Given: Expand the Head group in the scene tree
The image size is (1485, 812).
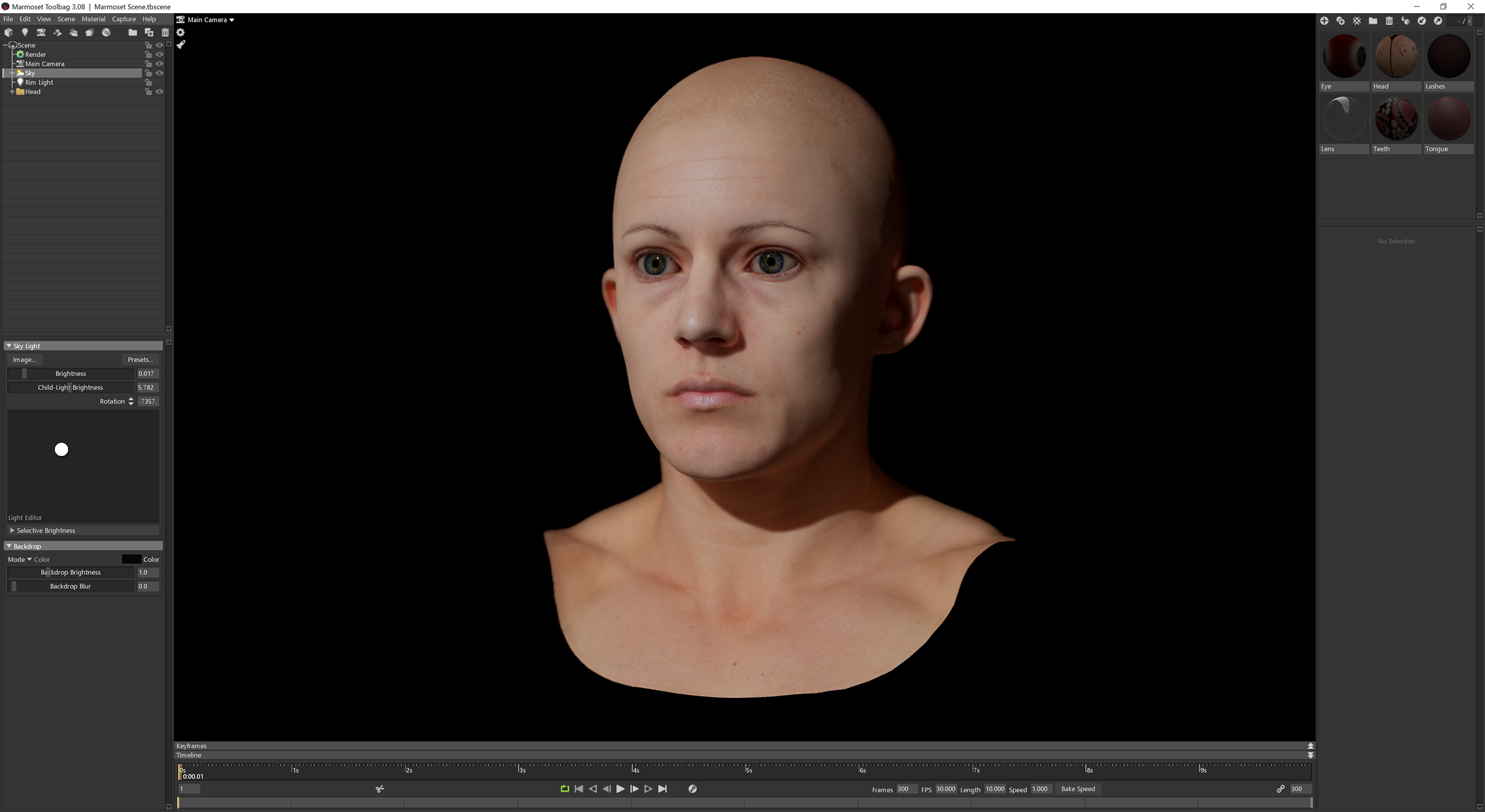Looking at the screenshot, I should (12, 91).
